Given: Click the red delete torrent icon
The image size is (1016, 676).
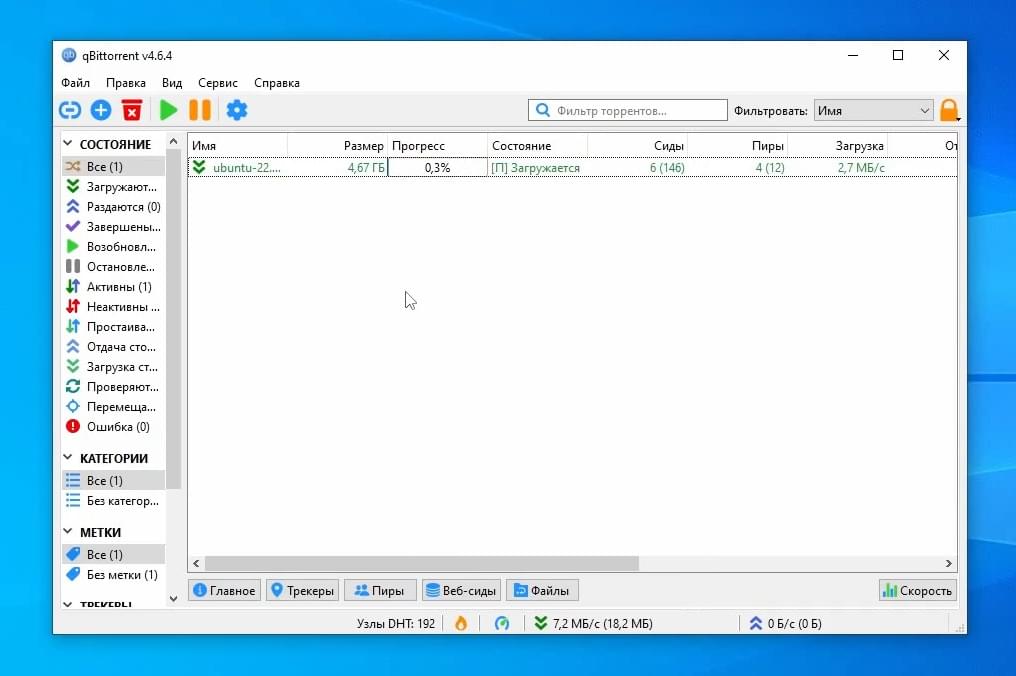Looking at the screenshot, I should coord(132,110).
